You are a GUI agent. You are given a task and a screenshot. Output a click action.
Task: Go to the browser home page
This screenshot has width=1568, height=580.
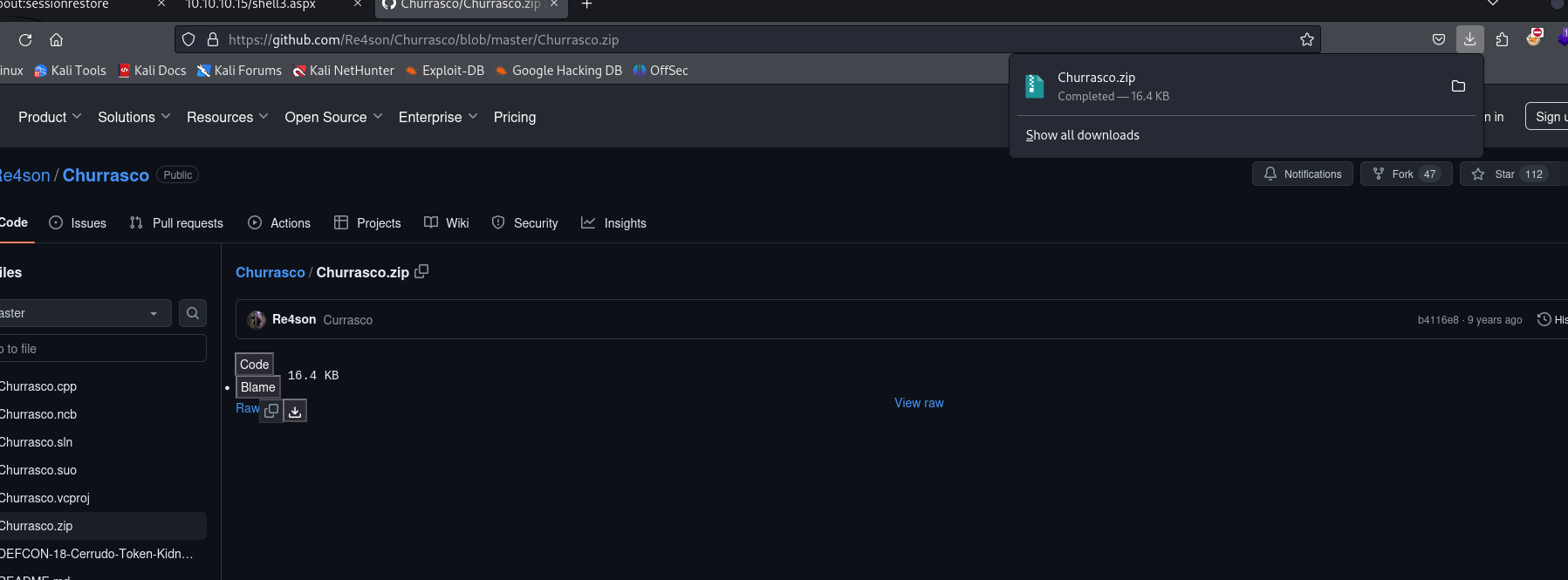[x=57, y=39]
